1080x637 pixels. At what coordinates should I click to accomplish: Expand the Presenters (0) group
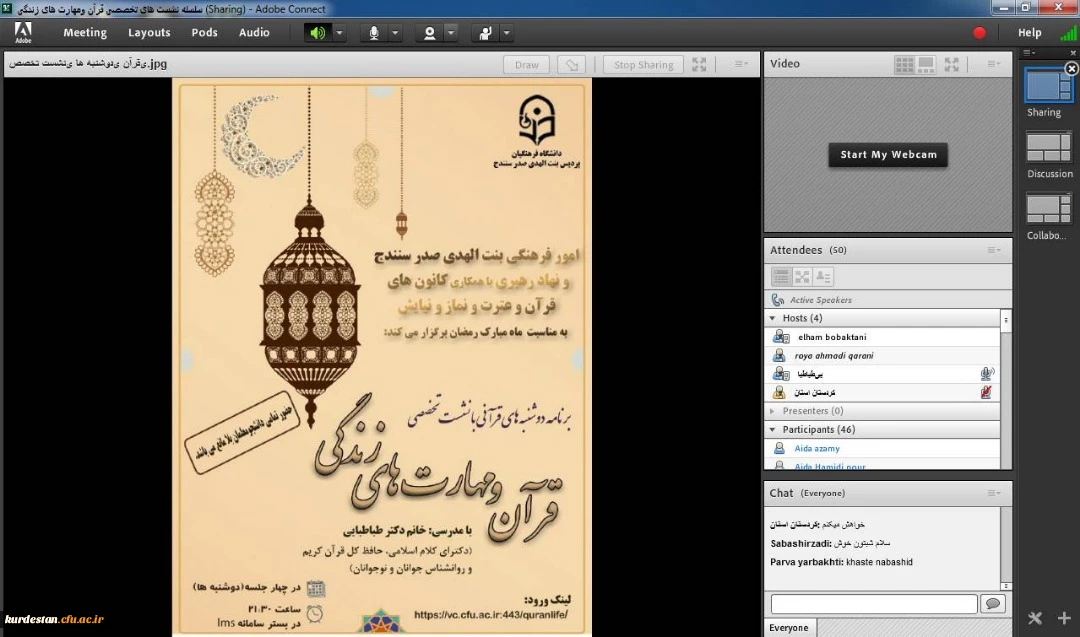coord(773,411)
